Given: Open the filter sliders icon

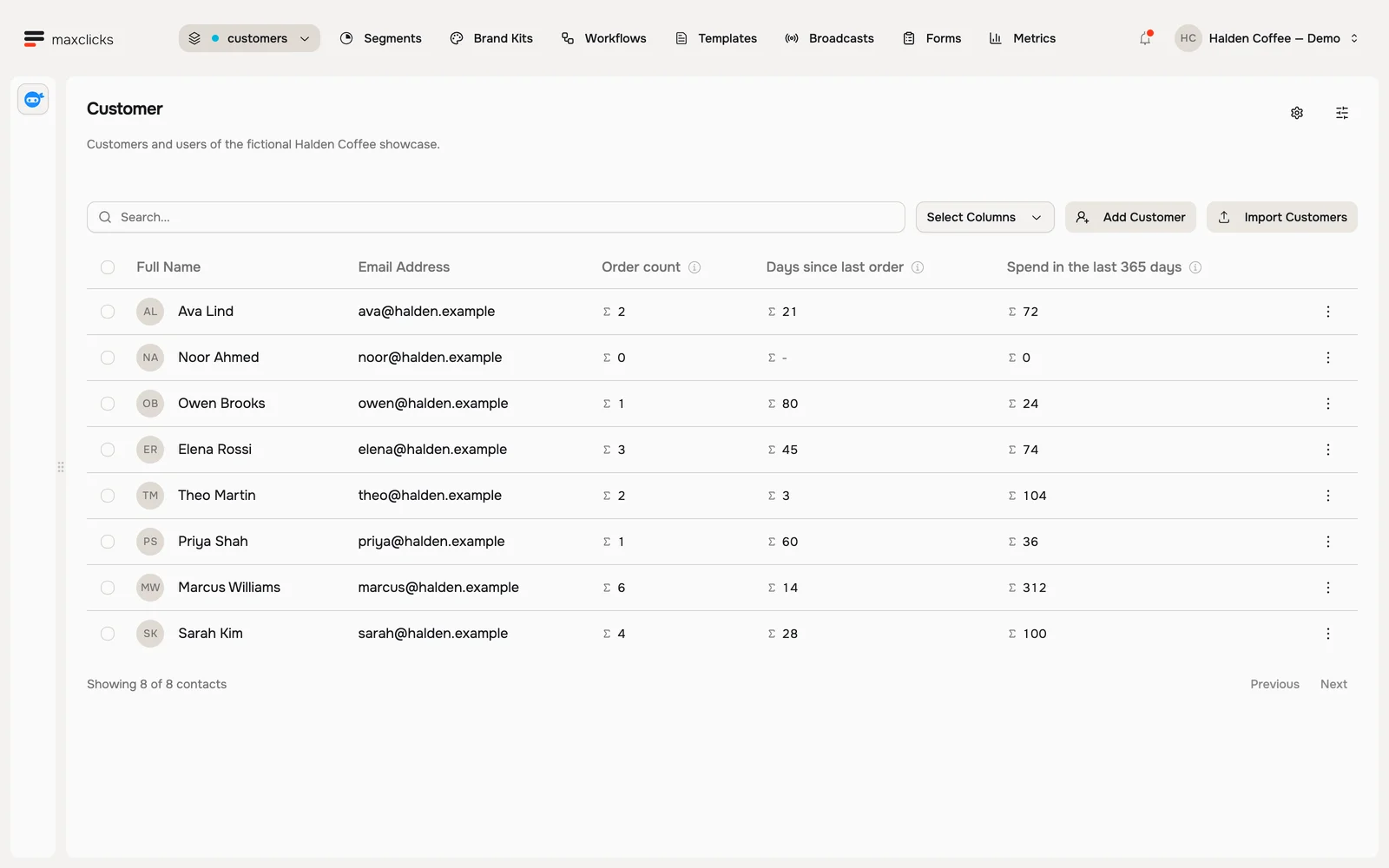Looking at the screenshot, I should (1342, 113).
